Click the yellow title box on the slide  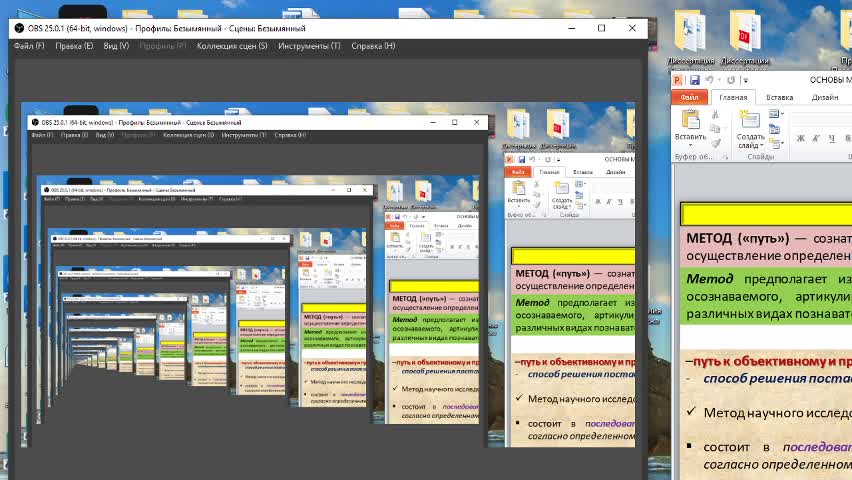coord(767,214)
